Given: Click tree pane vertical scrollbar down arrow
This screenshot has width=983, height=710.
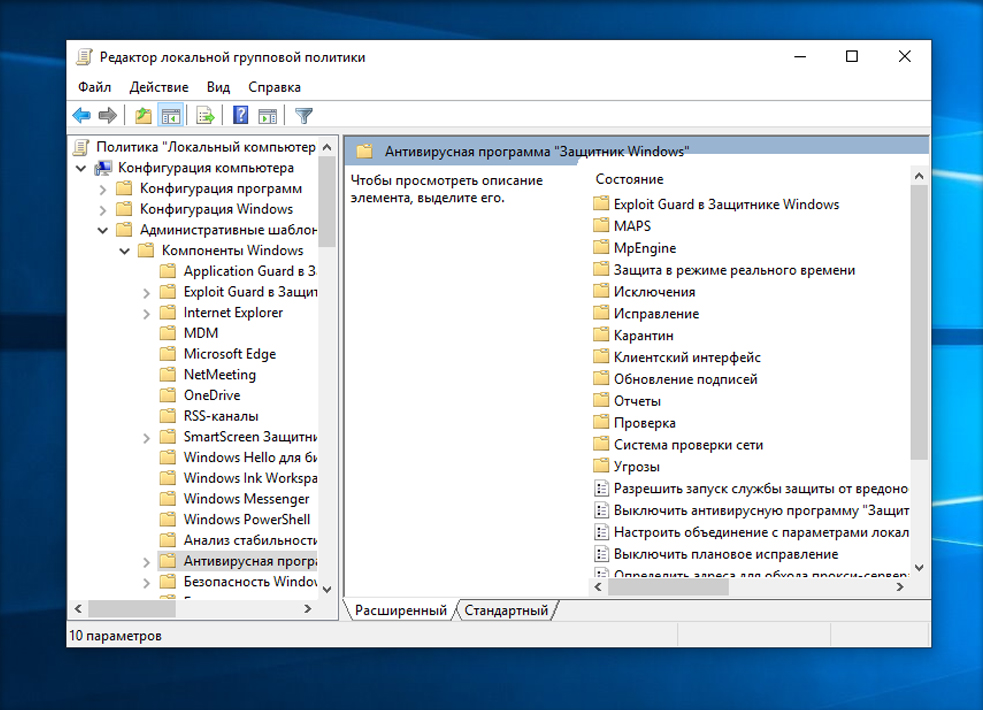Looking at the screenshot, I should 327,589.
